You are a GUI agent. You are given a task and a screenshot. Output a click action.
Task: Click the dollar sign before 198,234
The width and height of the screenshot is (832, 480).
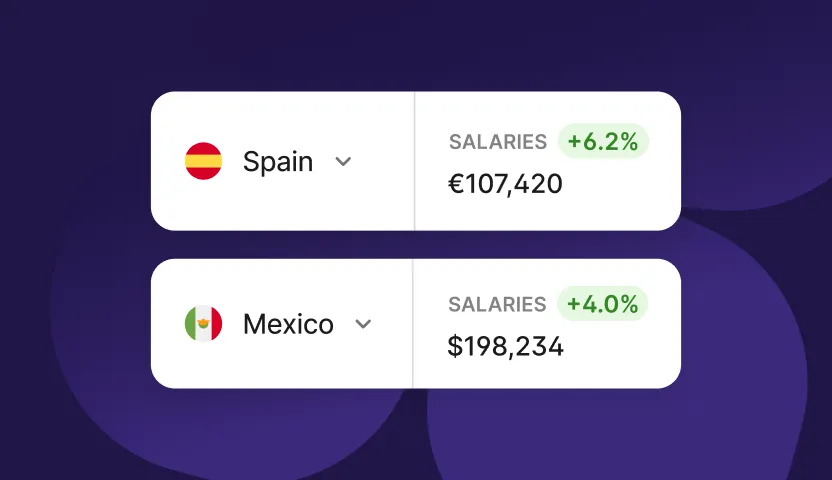point(455,347)
